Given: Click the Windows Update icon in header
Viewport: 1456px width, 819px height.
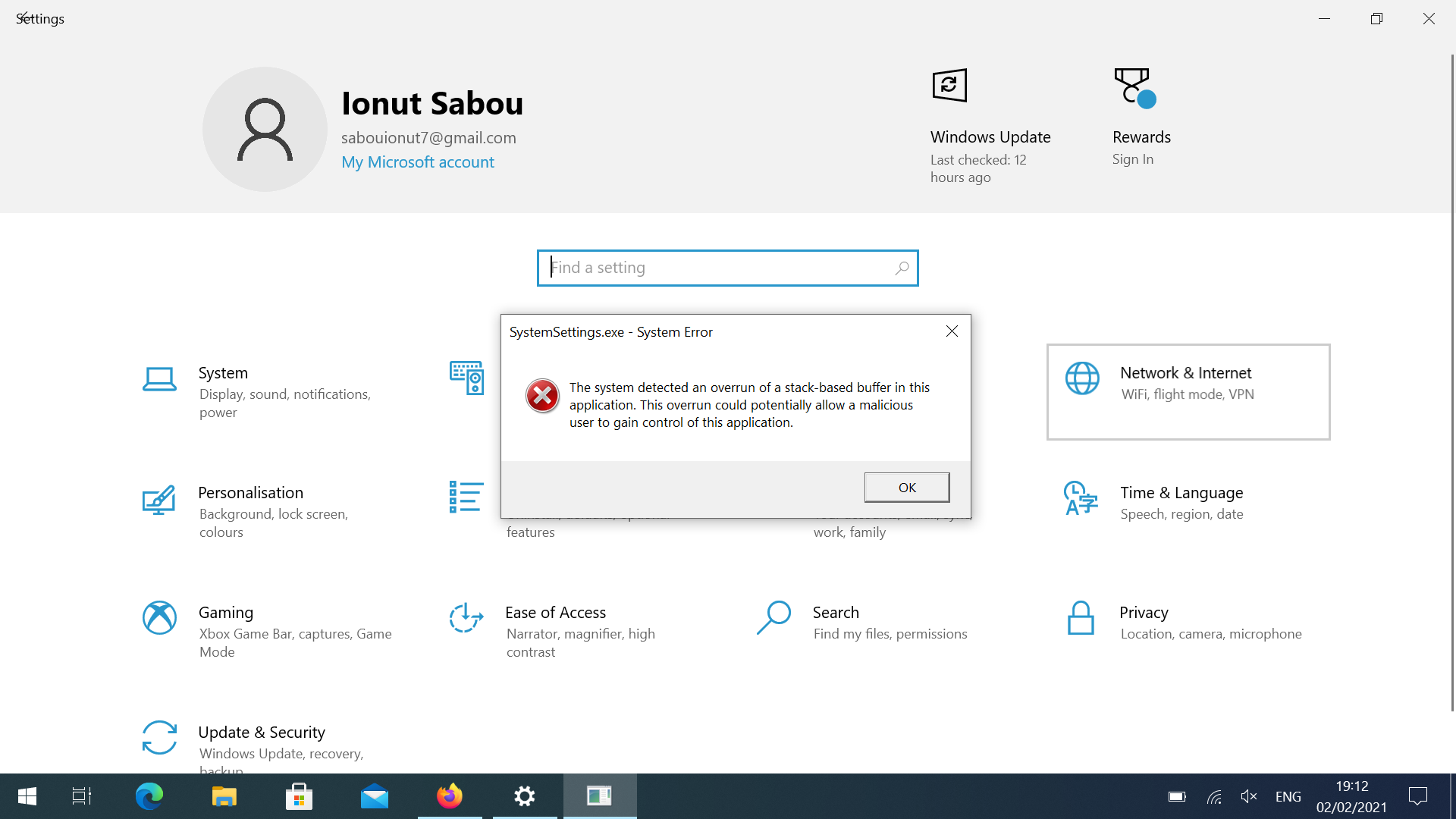Looking at the screenshot, I should point(949,86).
